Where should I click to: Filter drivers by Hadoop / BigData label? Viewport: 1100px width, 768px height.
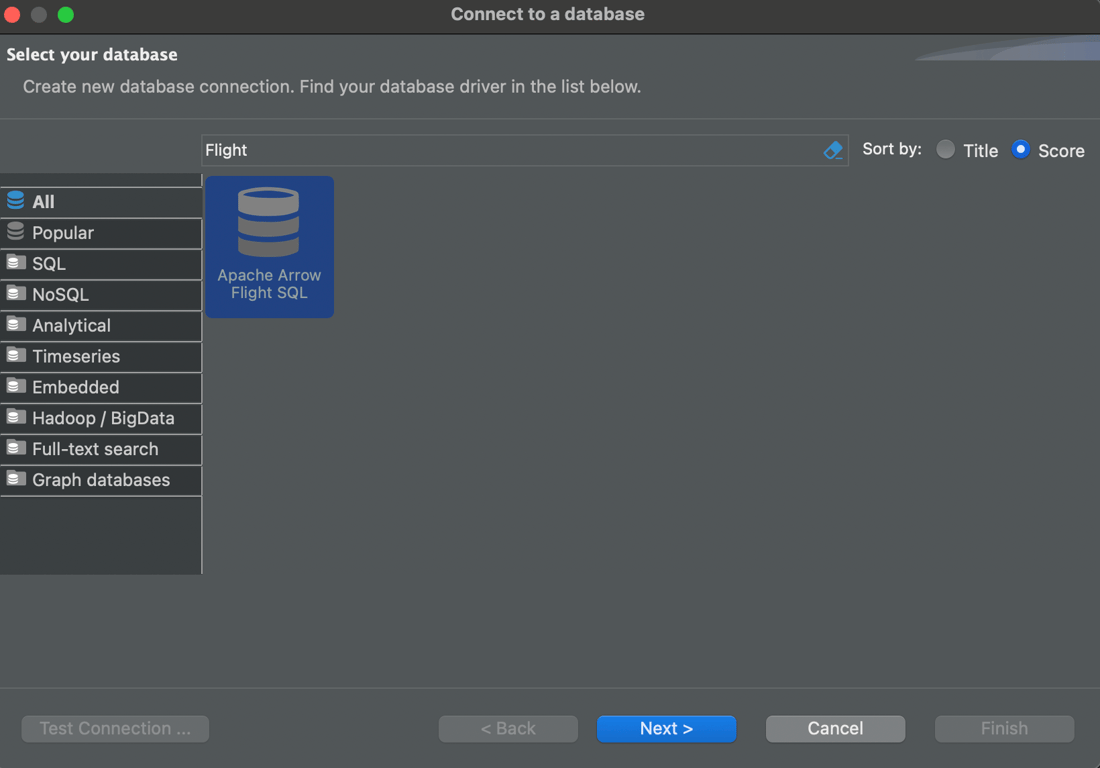(103, 418)
